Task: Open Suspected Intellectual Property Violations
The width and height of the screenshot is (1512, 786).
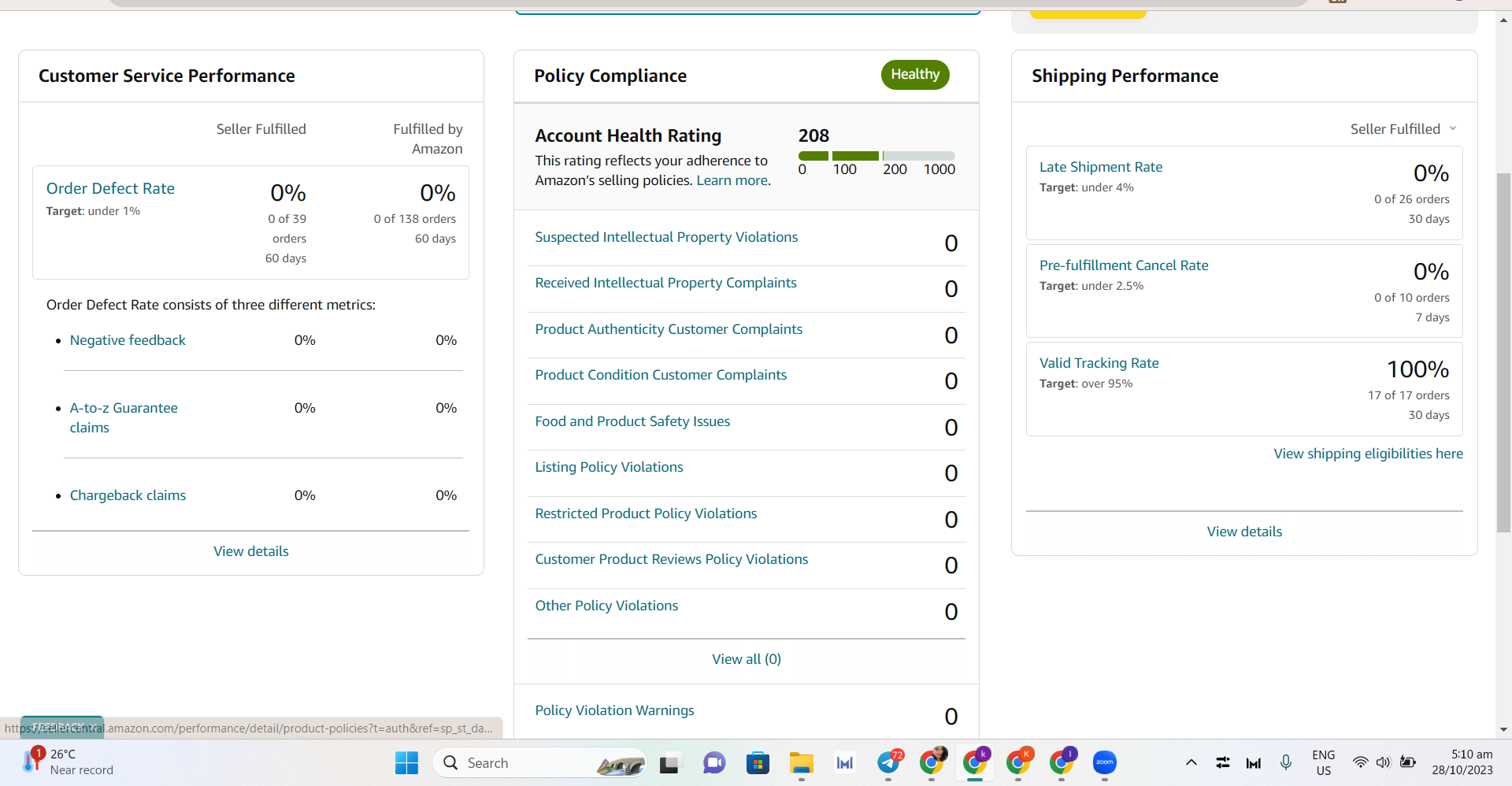Action: (666, 237)
